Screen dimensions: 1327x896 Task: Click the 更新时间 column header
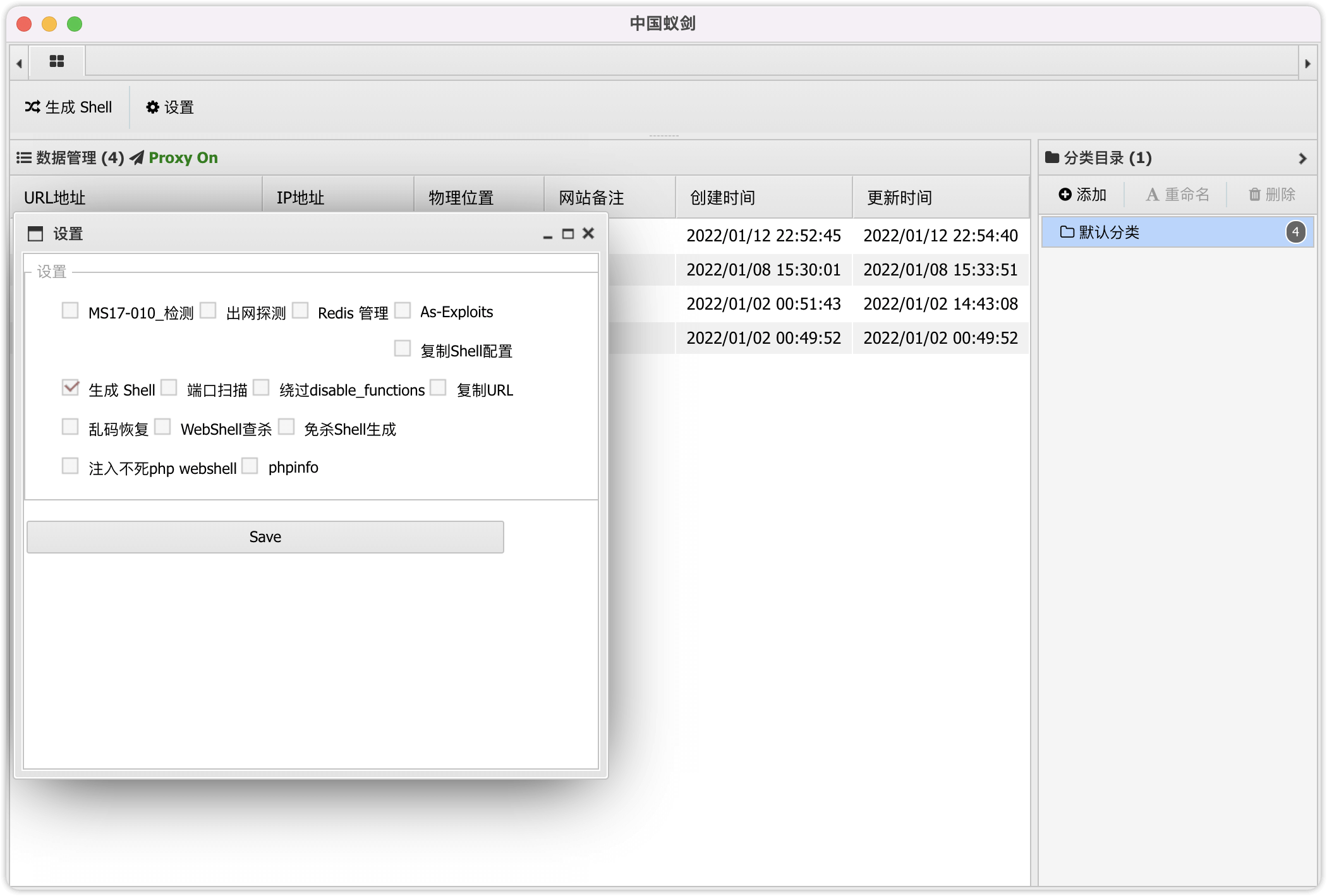click(900, 198)
